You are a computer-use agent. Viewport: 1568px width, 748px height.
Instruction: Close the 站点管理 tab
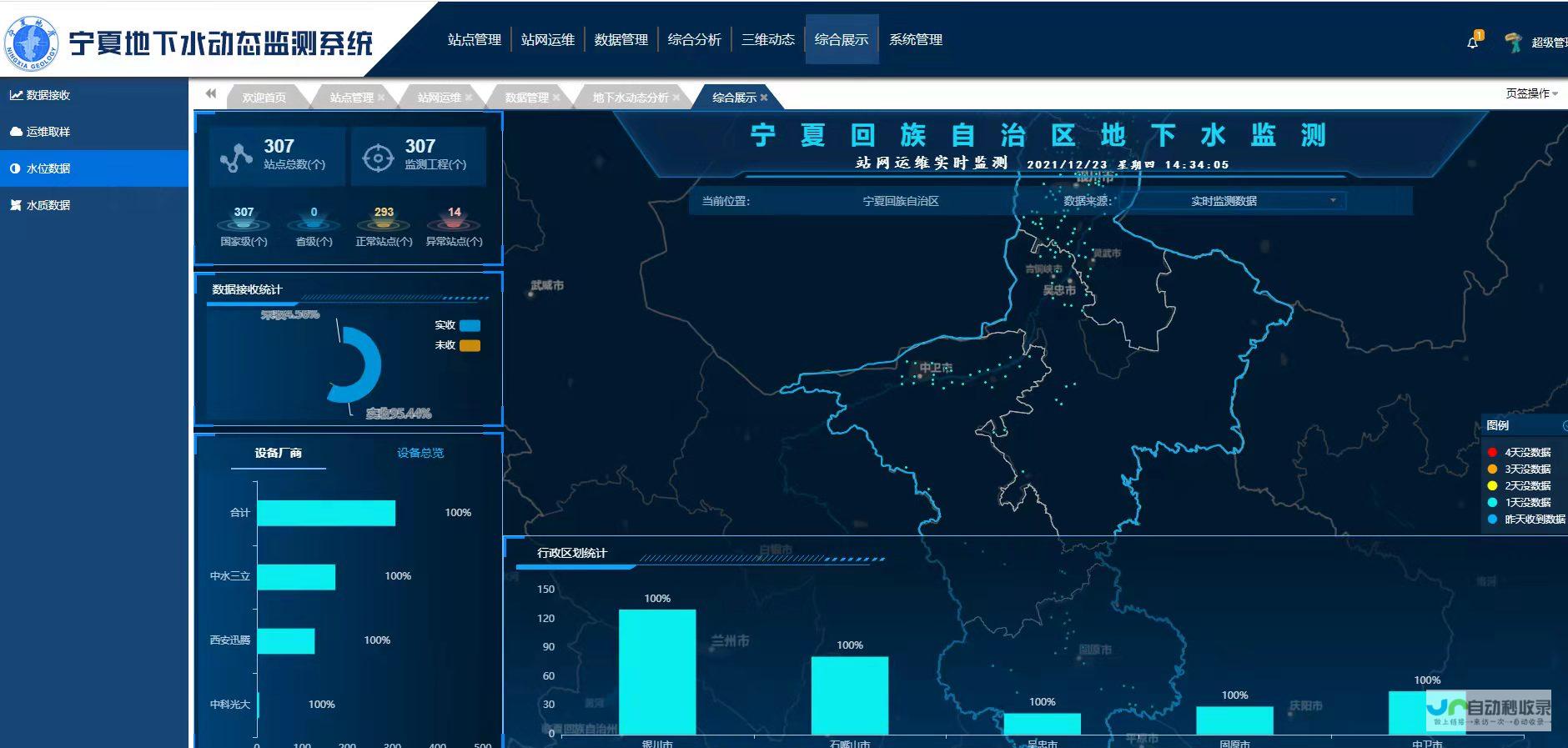pos(381,98)
